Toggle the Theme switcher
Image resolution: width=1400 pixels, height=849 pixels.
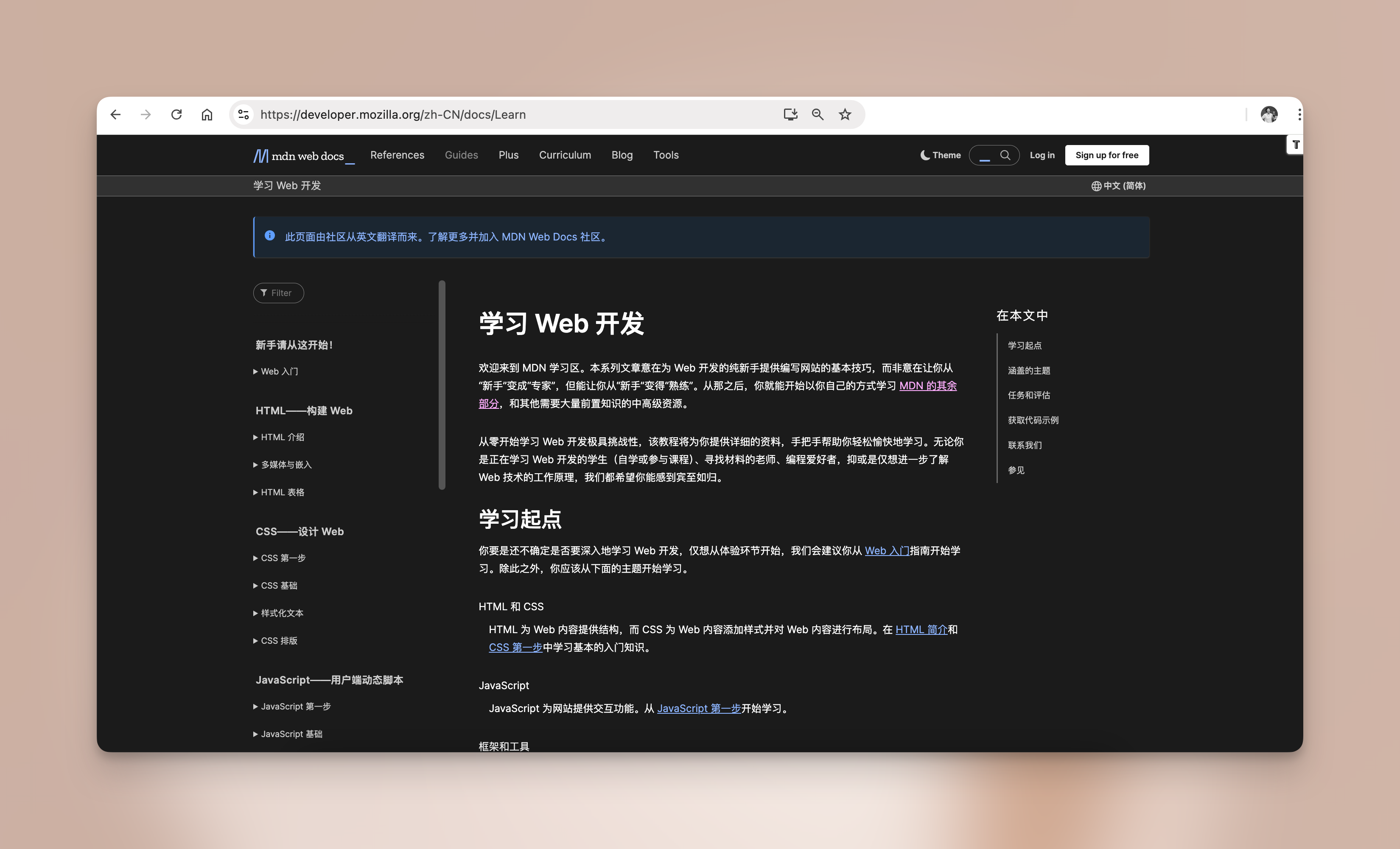[941, 155]
